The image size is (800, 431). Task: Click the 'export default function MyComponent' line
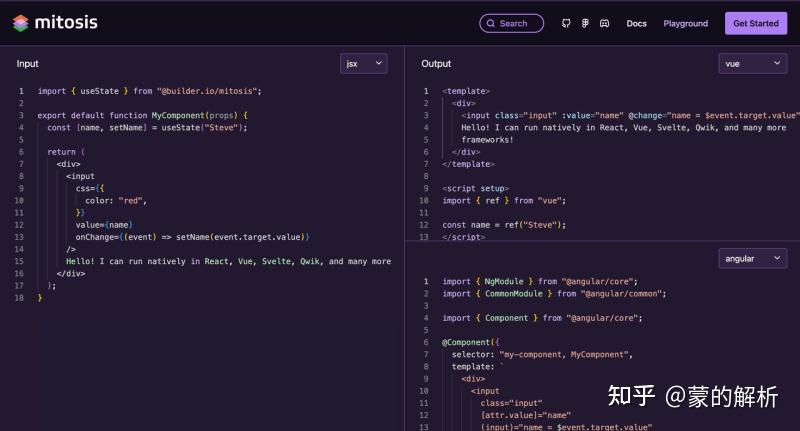pos(142,116)
